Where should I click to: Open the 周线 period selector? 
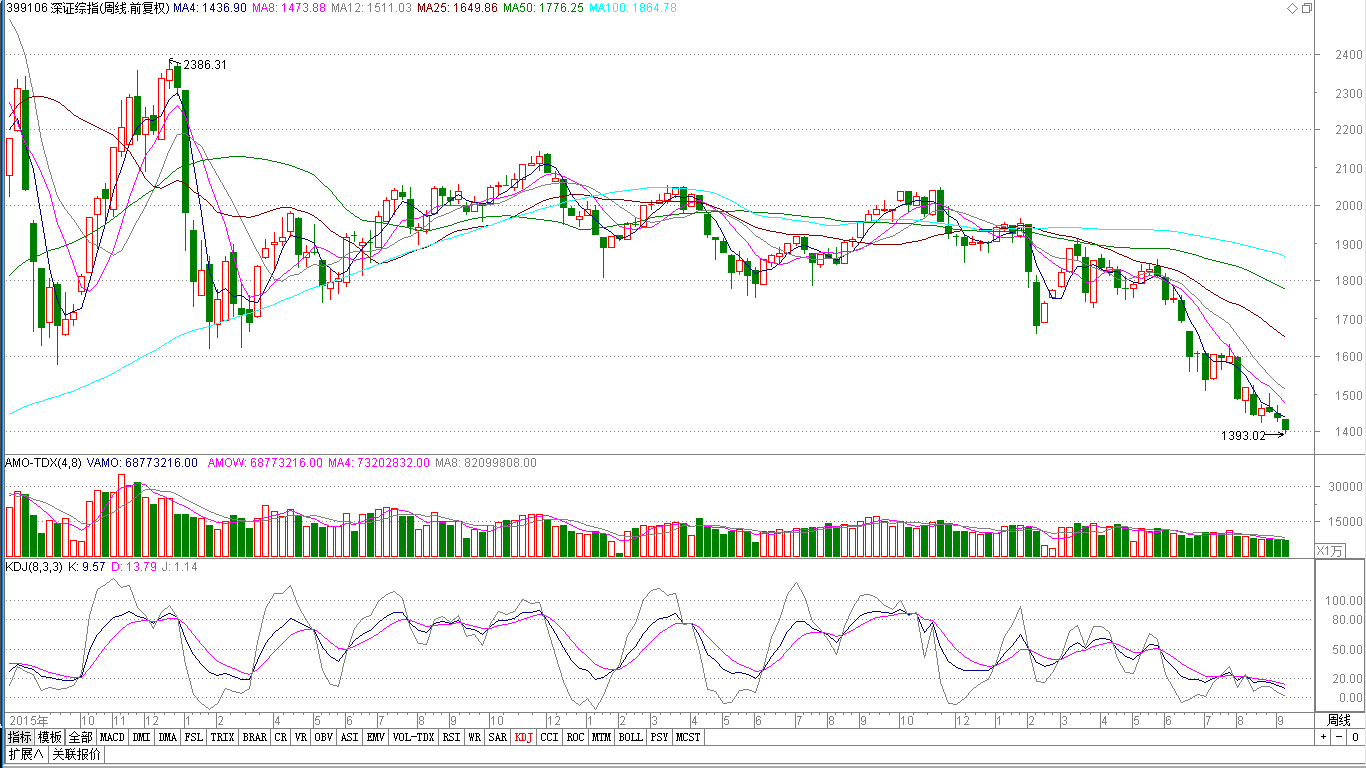(x=1338, y=720)
